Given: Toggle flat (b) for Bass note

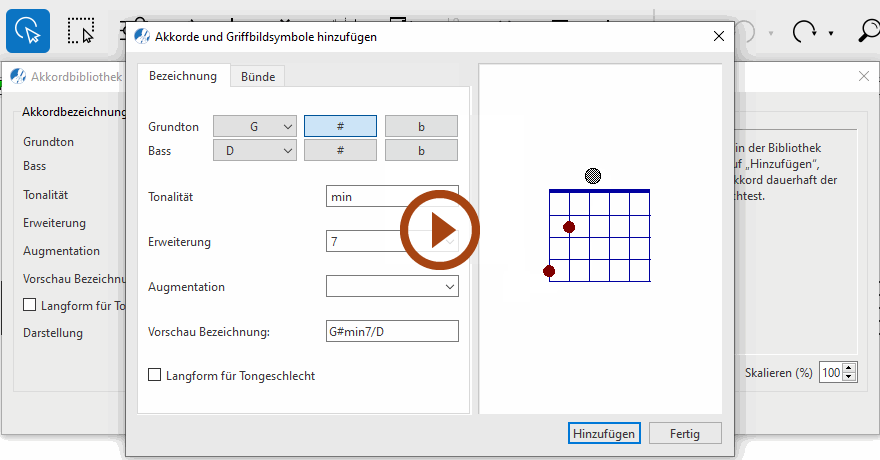Looking at the screenshot, I should tap(421, 150).
